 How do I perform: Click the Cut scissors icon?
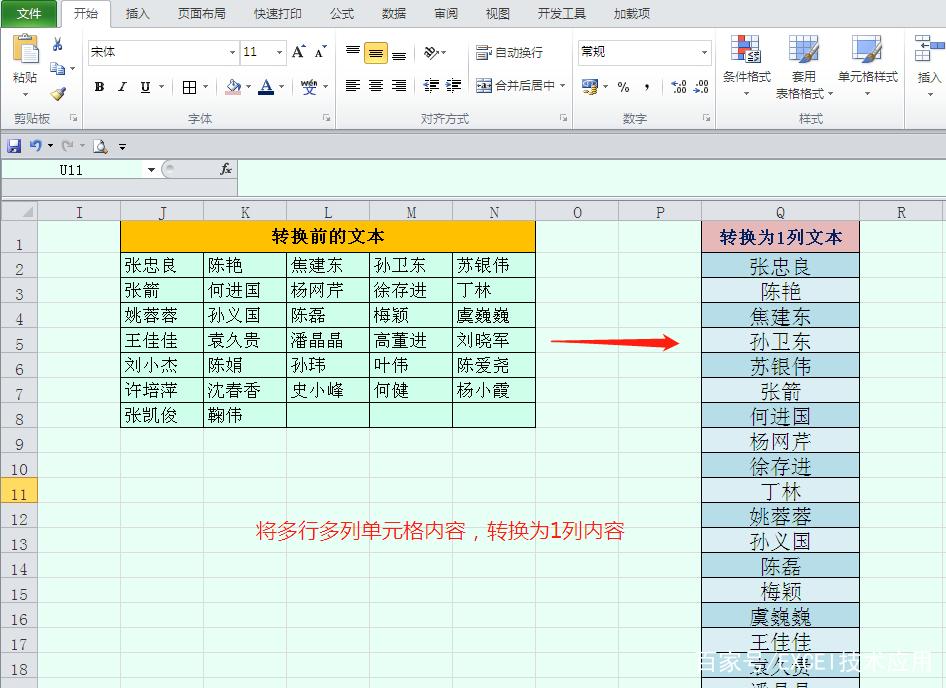click(x=58, y=44)
